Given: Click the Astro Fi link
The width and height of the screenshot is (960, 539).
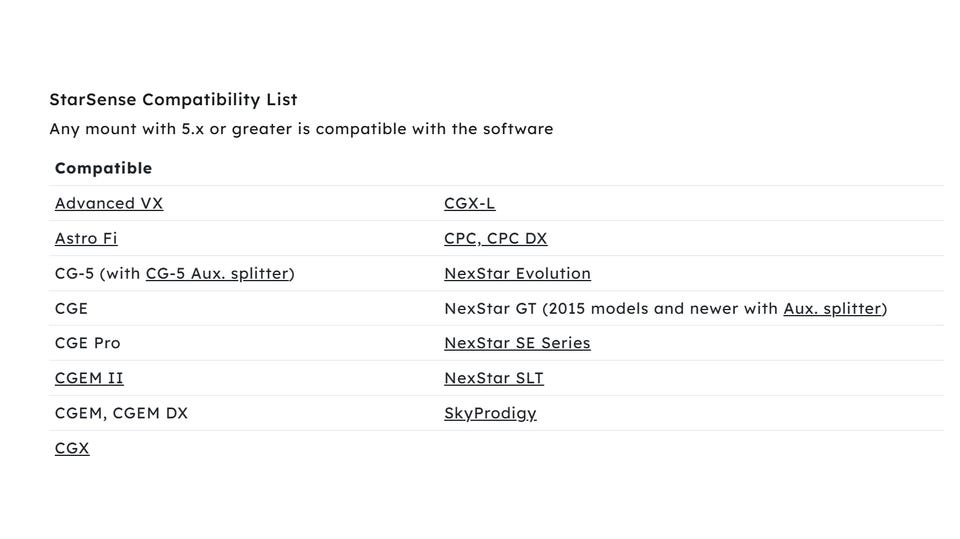Looking at the screenshot, I should pos(86,239).
